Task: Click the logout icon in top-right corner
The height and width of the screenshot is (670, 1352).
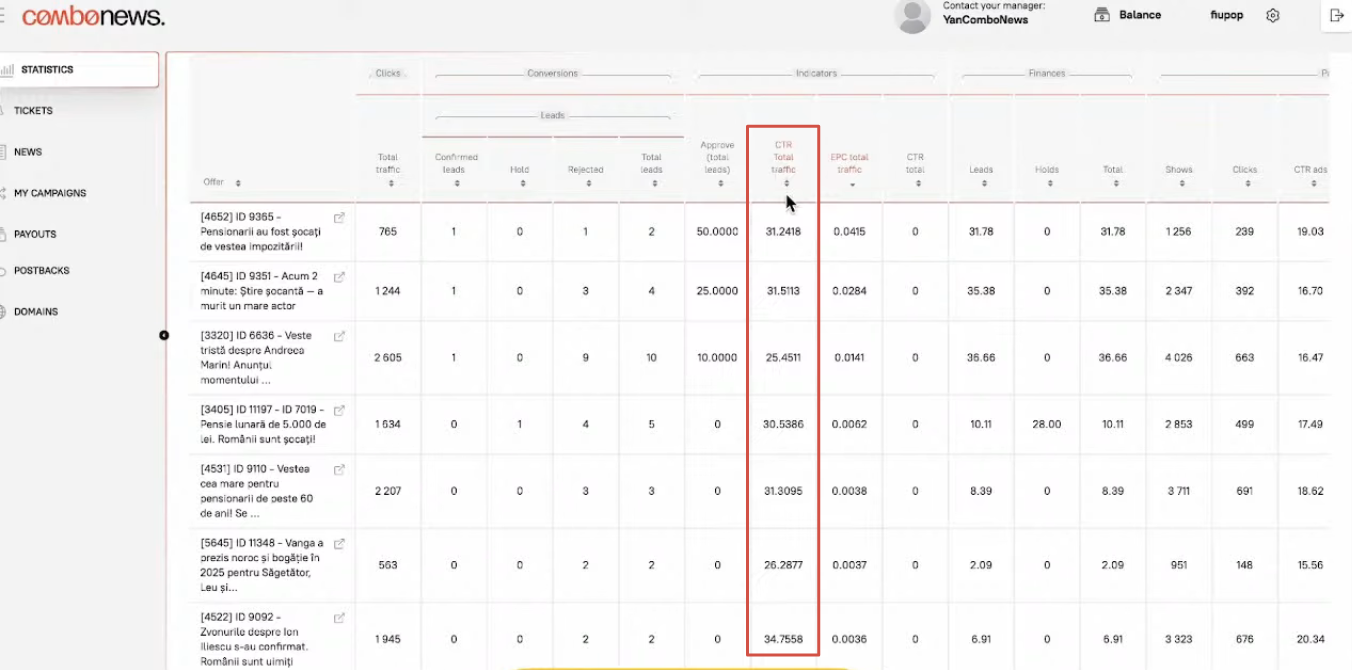Action: (1337, 15)
